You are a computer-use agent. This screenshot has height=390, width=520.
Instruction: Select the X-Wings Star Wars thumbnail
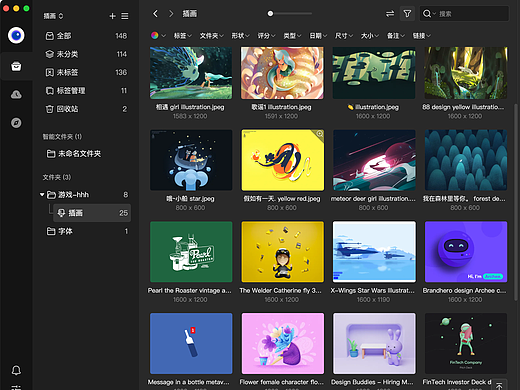point(374,252)
